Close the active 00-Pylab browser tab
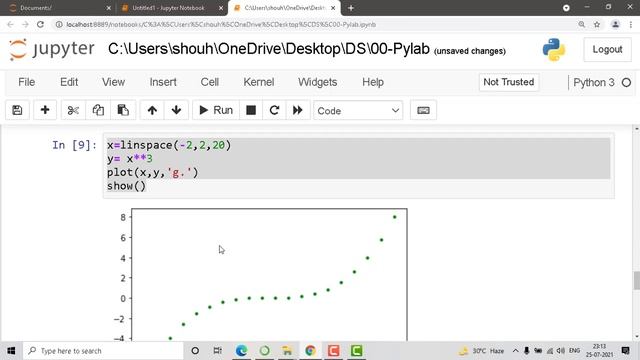The height and width of the screenshot is (360, 640). pos(333,8)
